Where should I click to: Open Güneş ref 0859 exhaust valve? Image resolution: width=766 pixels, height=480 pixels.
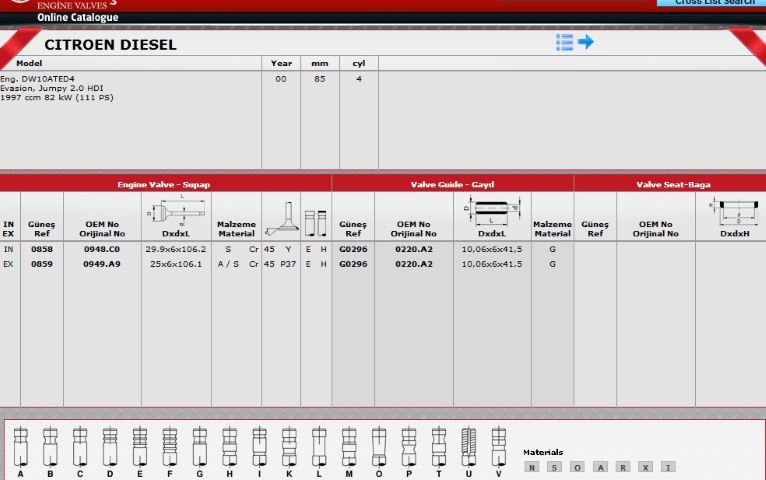click(42, 264)
